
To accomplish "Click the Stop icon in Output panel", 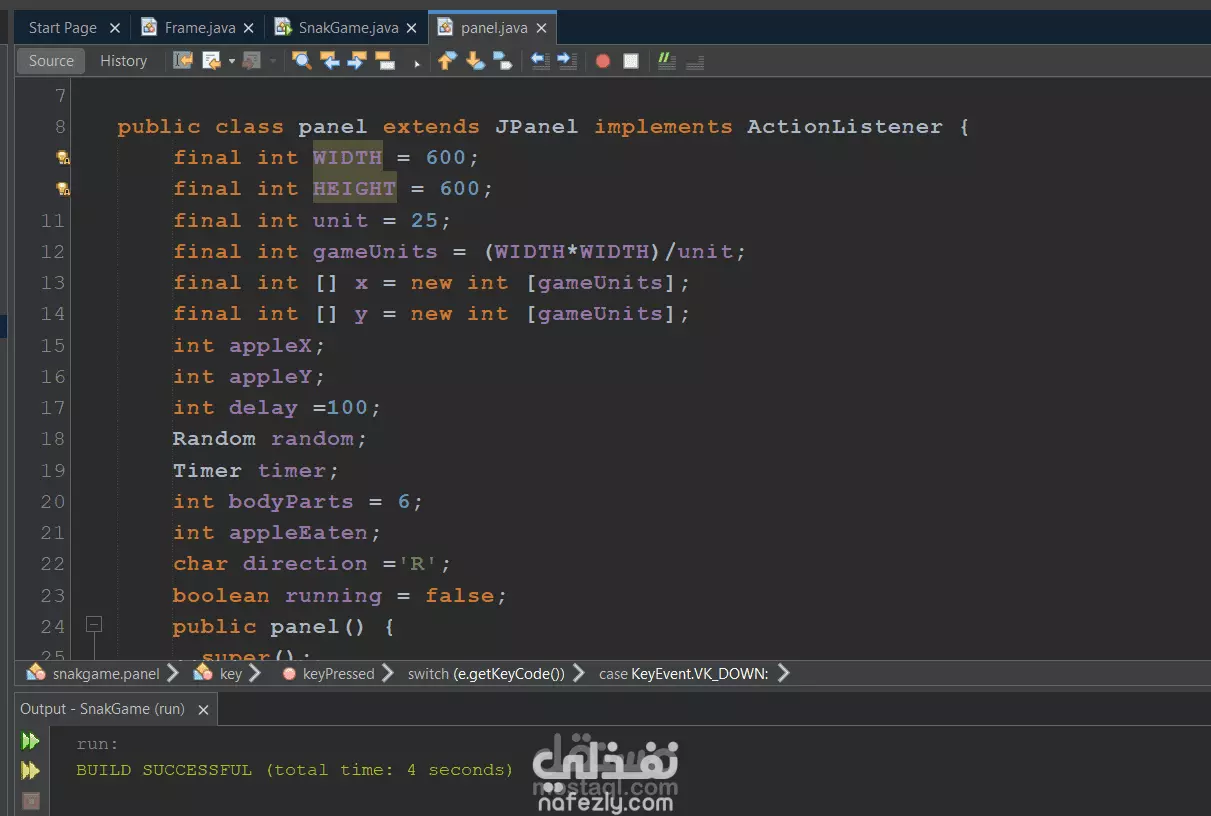I will tap(31, 801).
